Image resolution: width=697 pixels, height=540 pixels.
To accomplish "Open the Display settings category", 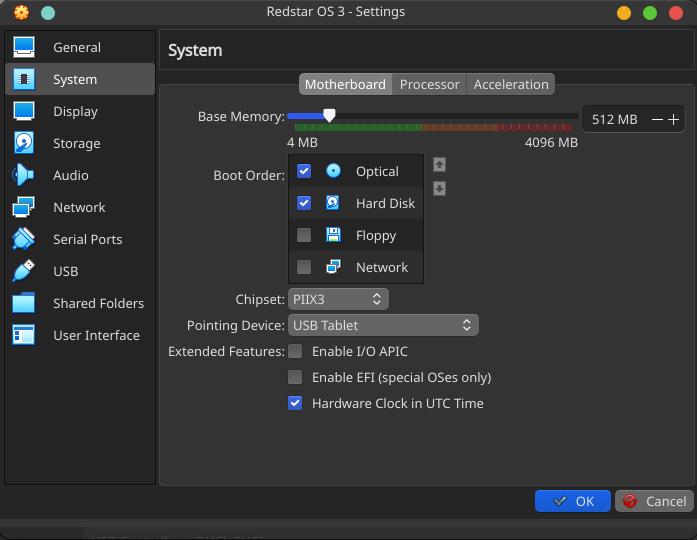I will [80, 111].
